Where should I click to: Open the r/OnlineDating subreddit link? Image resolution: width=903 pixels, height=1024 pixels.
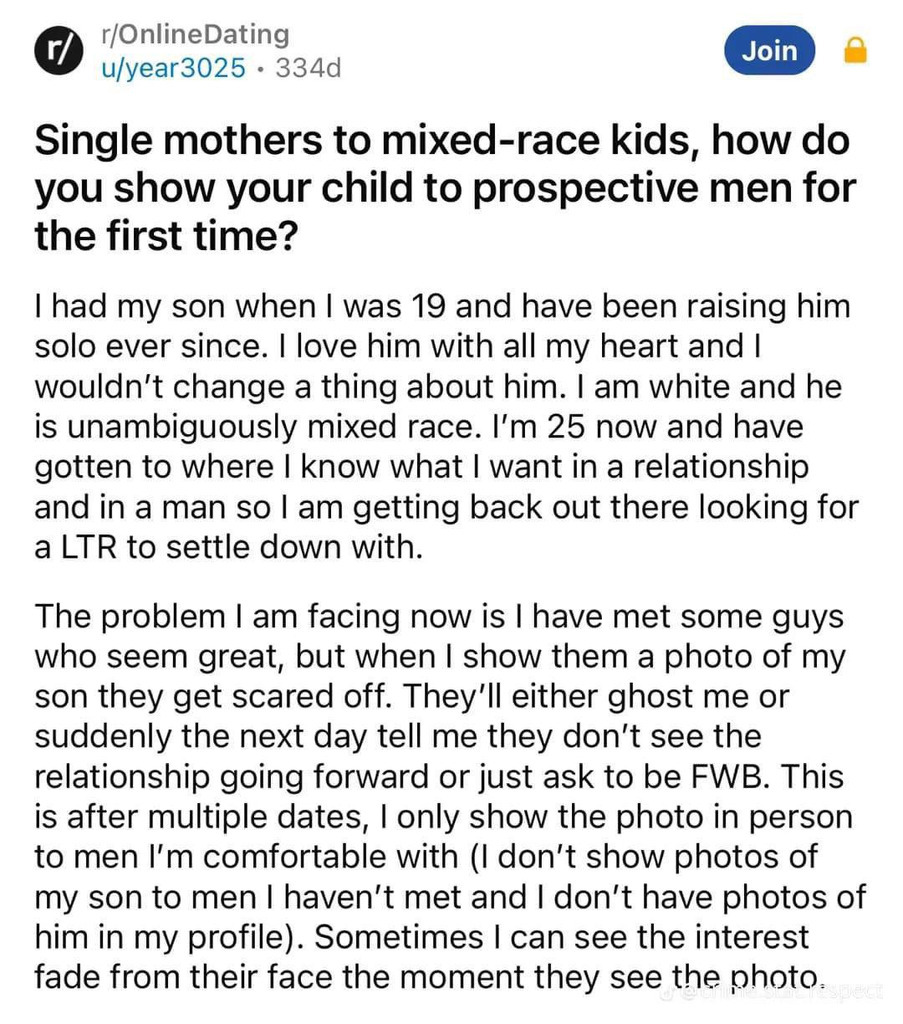[194, 35]
